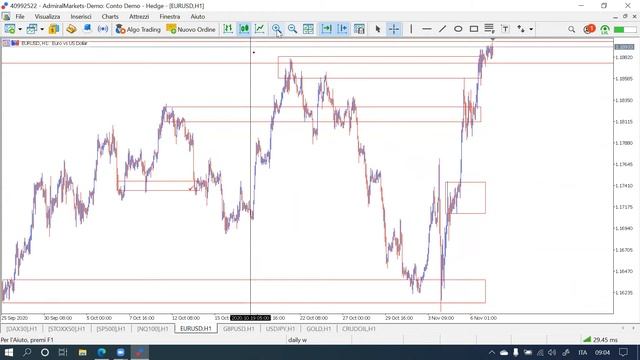Click the daily w status bar field
640x360 pixels.
tap(297, 340)
